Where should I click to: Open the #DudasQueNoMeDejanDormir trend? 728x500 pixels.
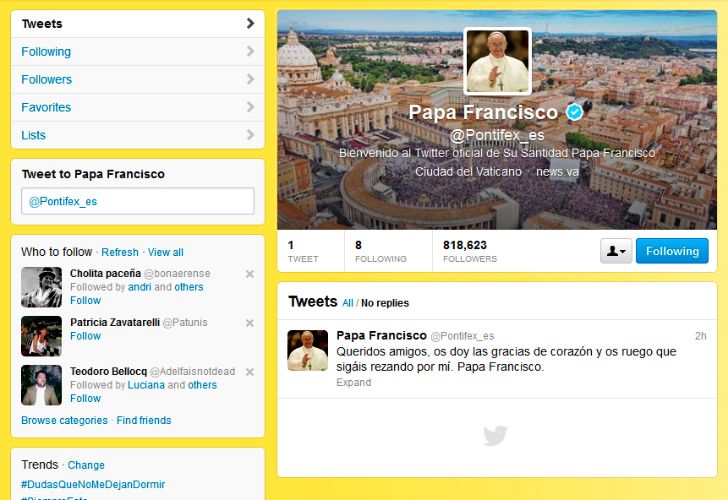click(x=93, y=484)
